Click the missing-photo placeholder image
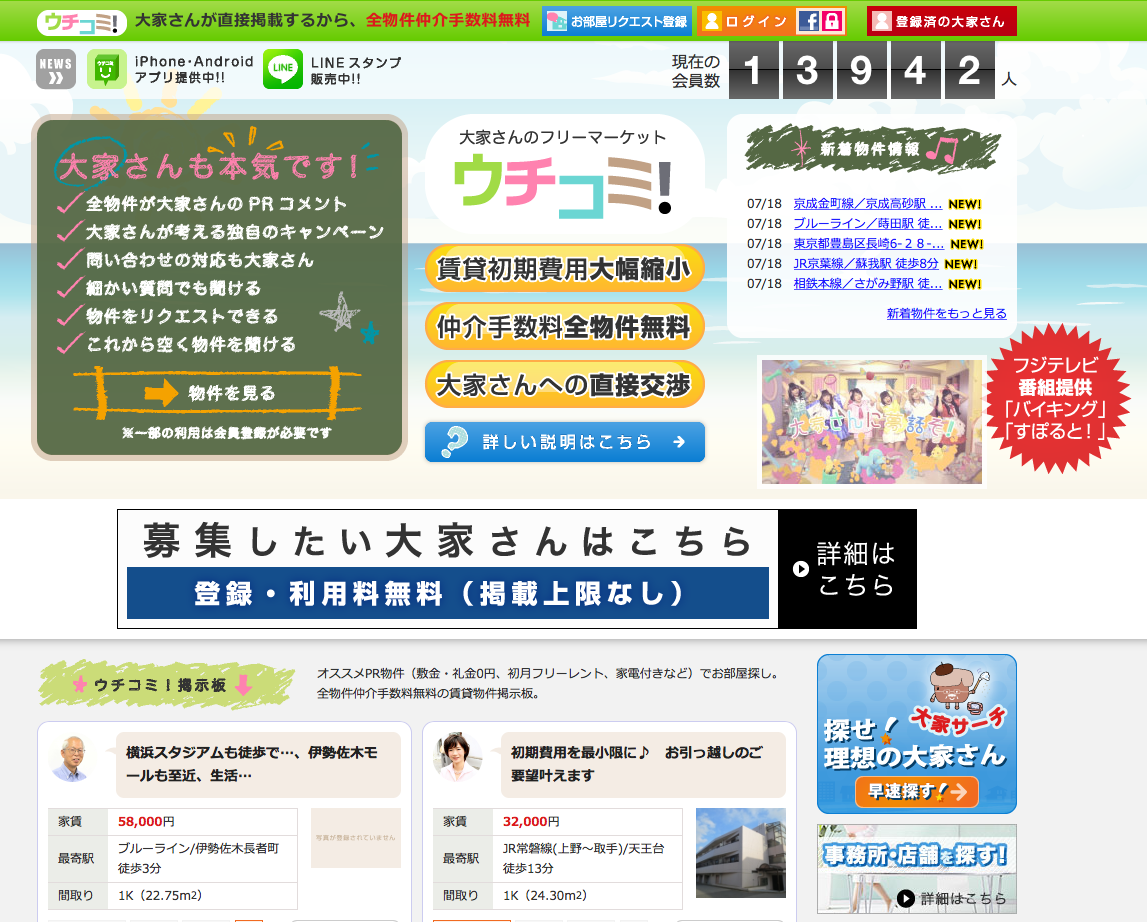The width and height of the screenshot is (1147, 922). pos(356,838)
